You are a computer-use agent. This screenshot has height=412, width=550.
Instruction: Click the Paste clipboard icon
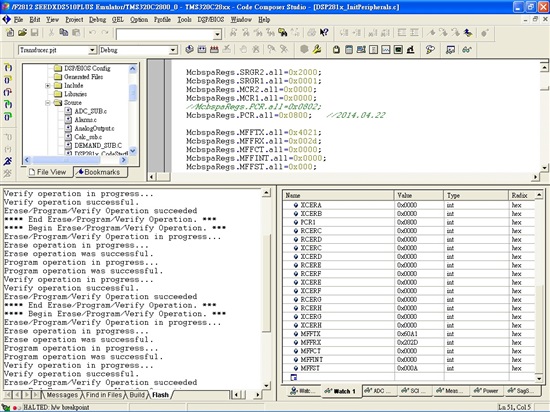76,33
